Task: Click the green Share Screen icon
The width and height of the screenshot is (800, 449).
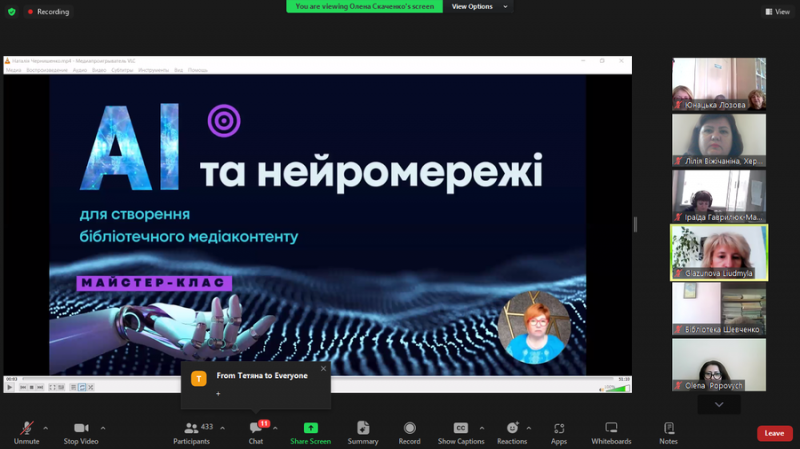Action: pos(311,428)
